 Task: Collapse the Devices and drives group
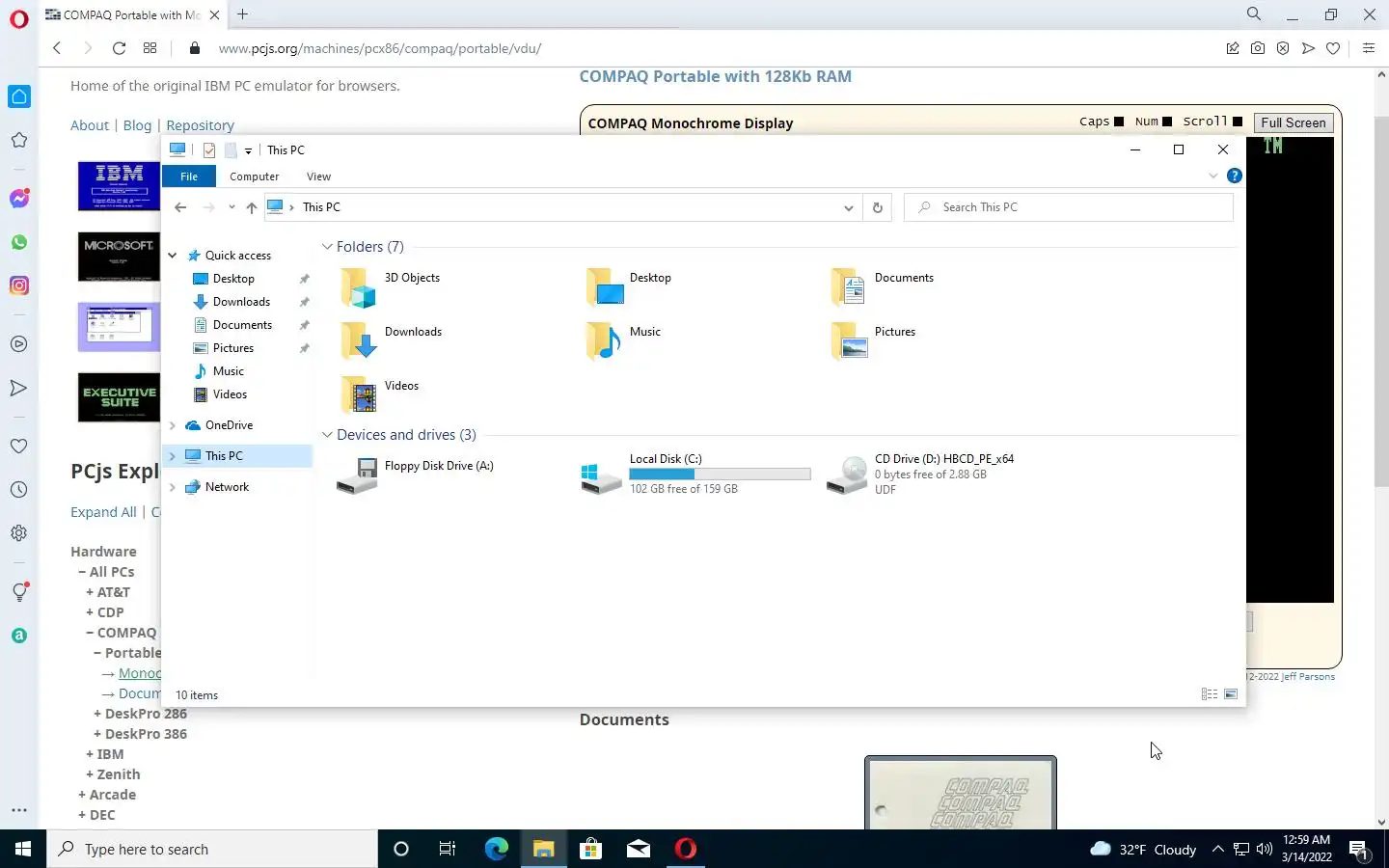[327, 435]
